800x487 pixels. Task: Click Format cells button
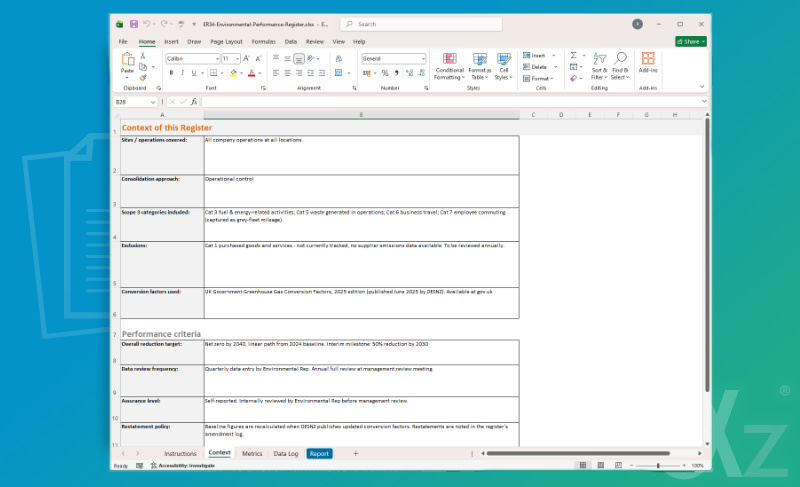(x=538, y=79)
